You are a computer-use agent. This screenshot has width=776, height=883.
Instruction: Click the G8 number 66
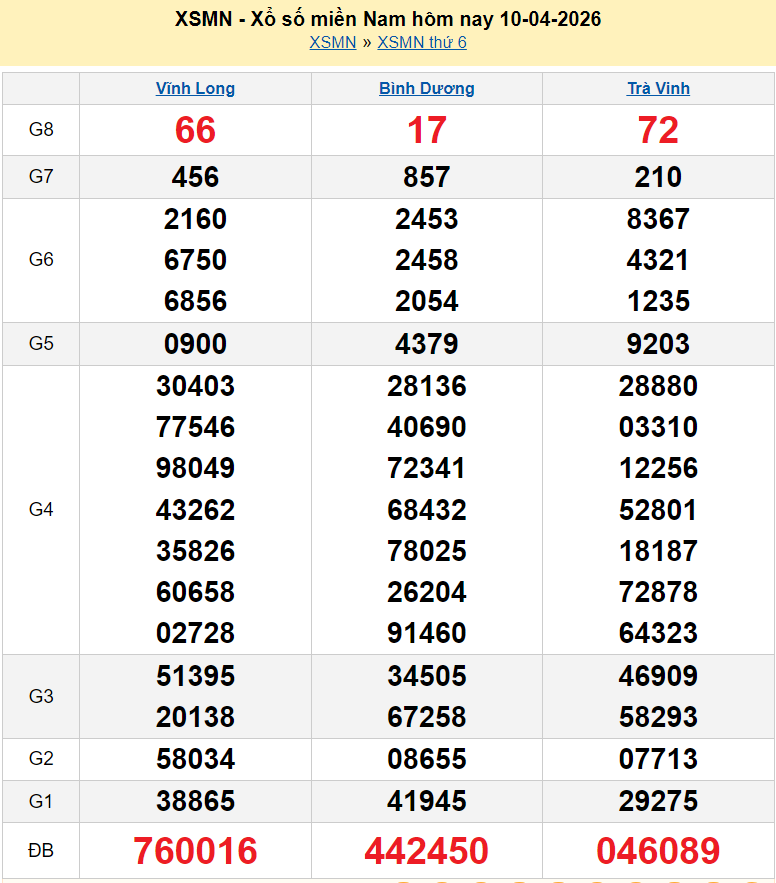click(x=195, y=130)
